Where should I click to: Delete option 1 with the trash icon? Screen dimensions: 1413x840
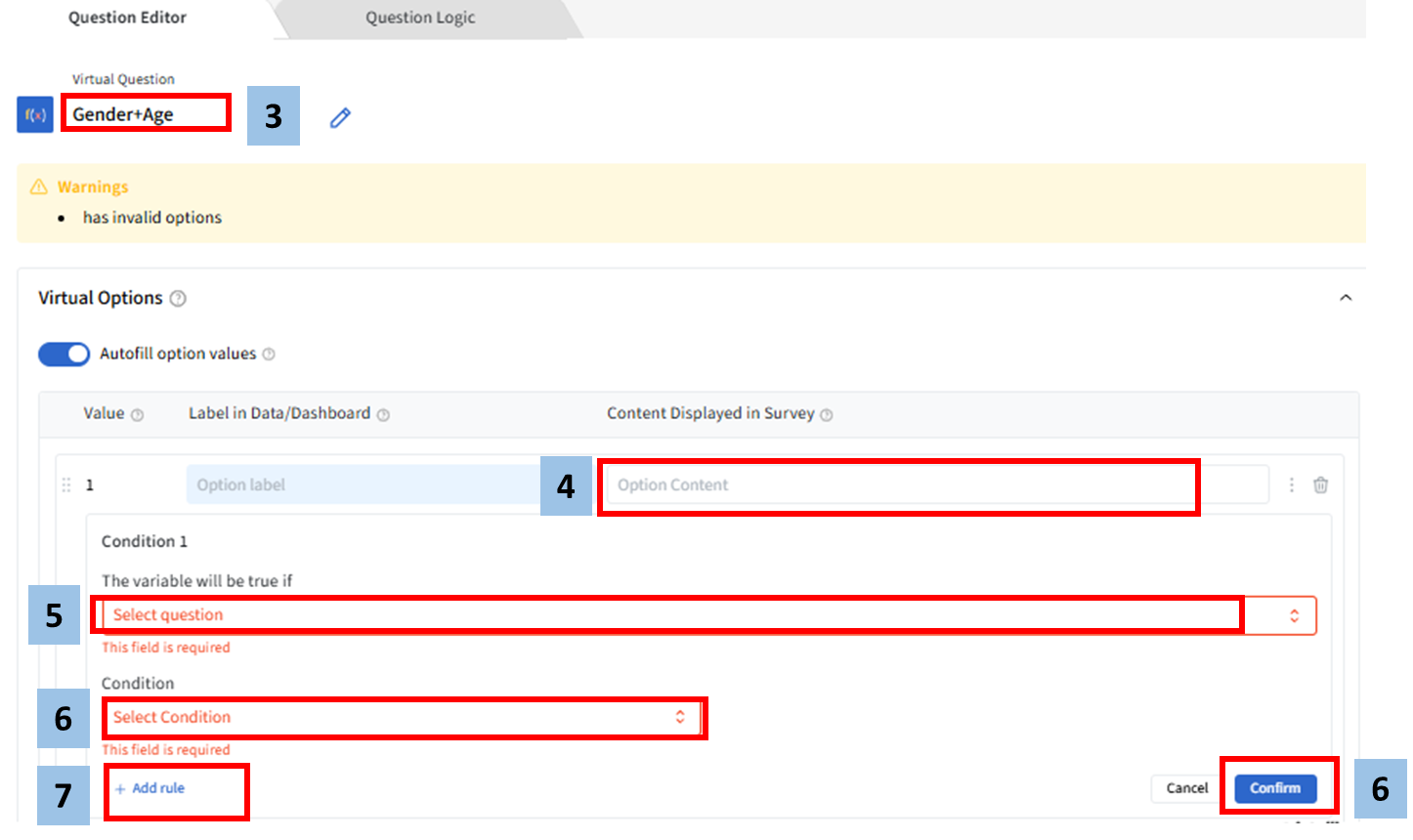[1320, 484]
